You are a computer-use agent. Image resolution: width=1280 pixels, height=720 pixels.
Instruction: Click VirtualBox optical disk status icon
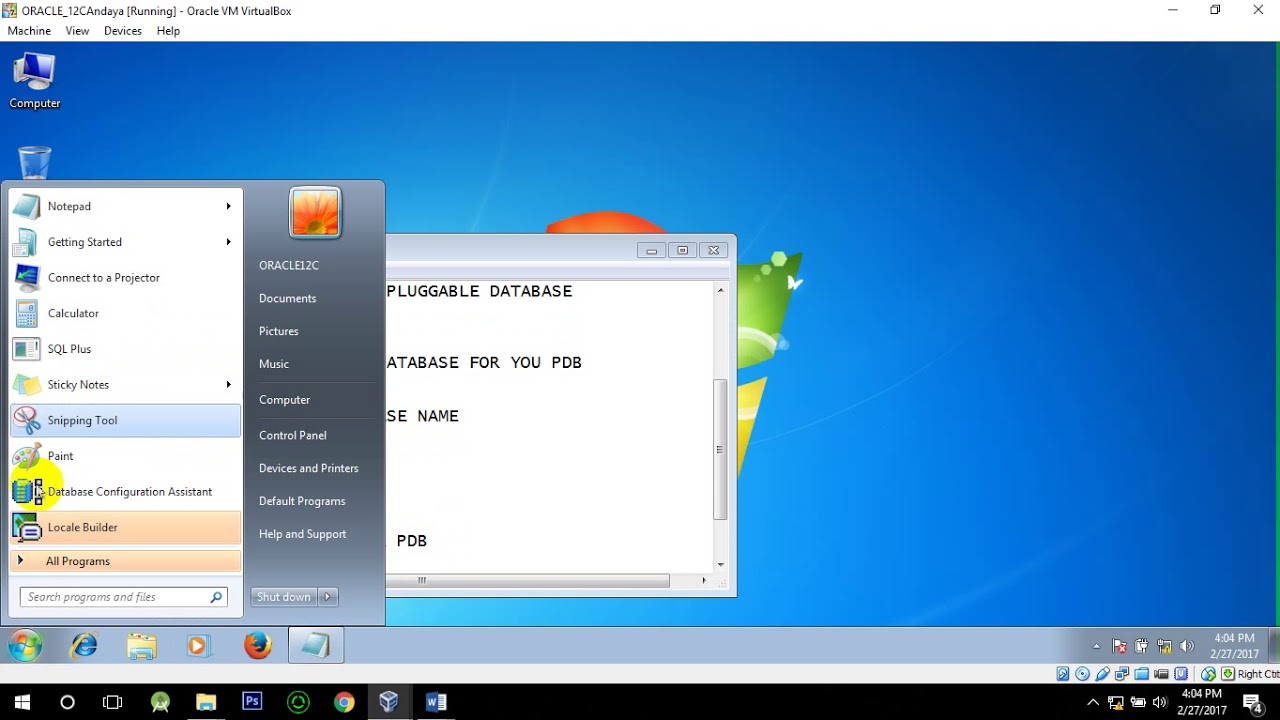pos(1083,674)
